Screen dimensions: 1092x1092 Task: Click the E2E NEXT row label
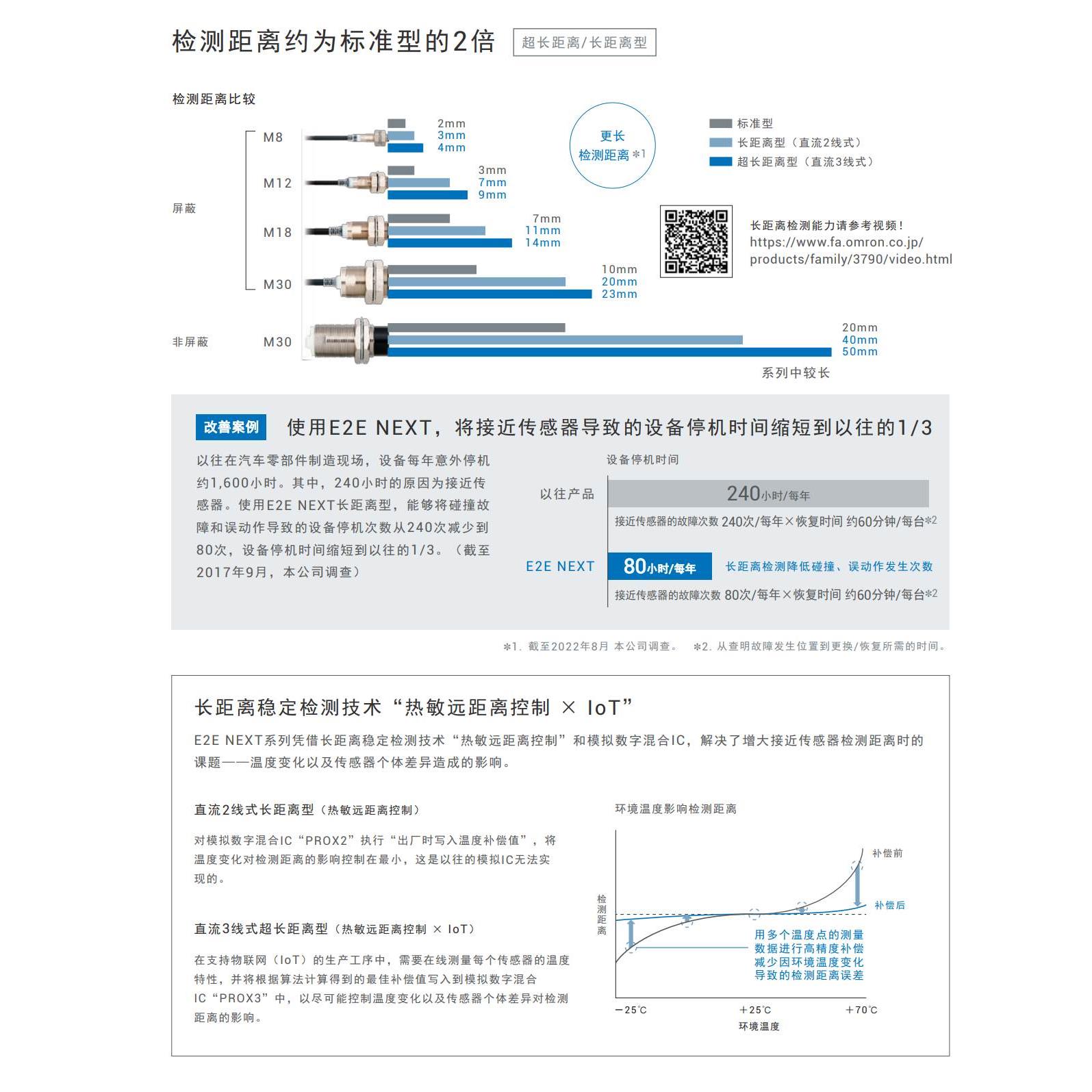[560, 566]
